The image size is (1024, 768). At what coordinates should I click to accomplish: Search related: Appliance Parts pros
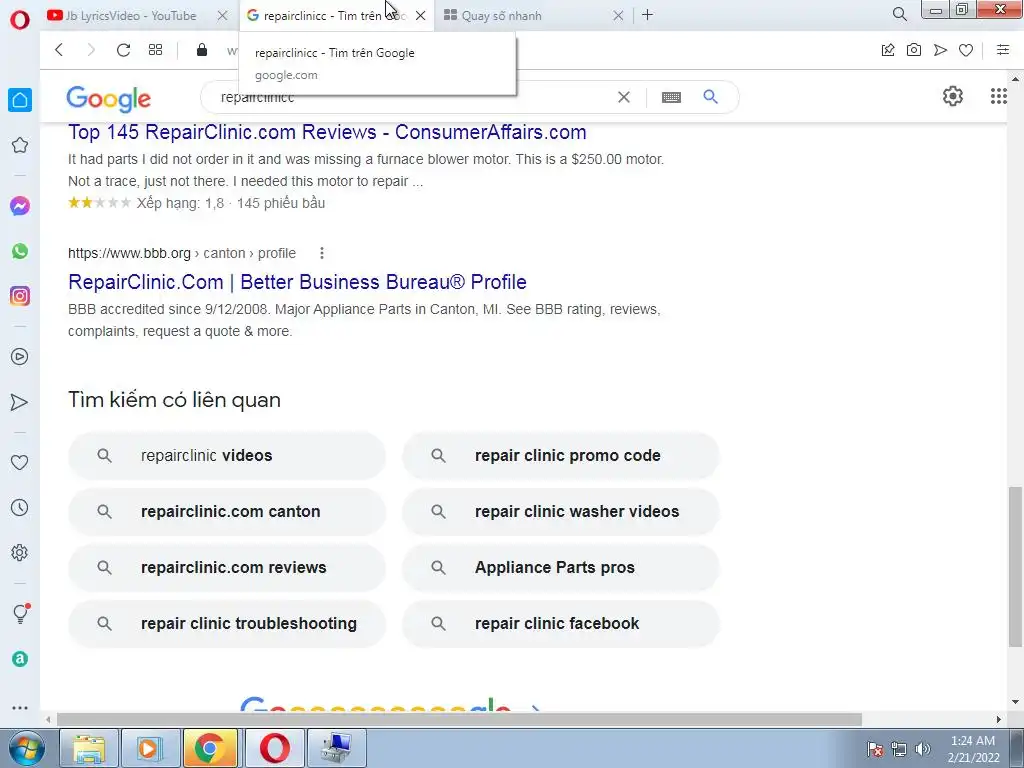point(561,568)
